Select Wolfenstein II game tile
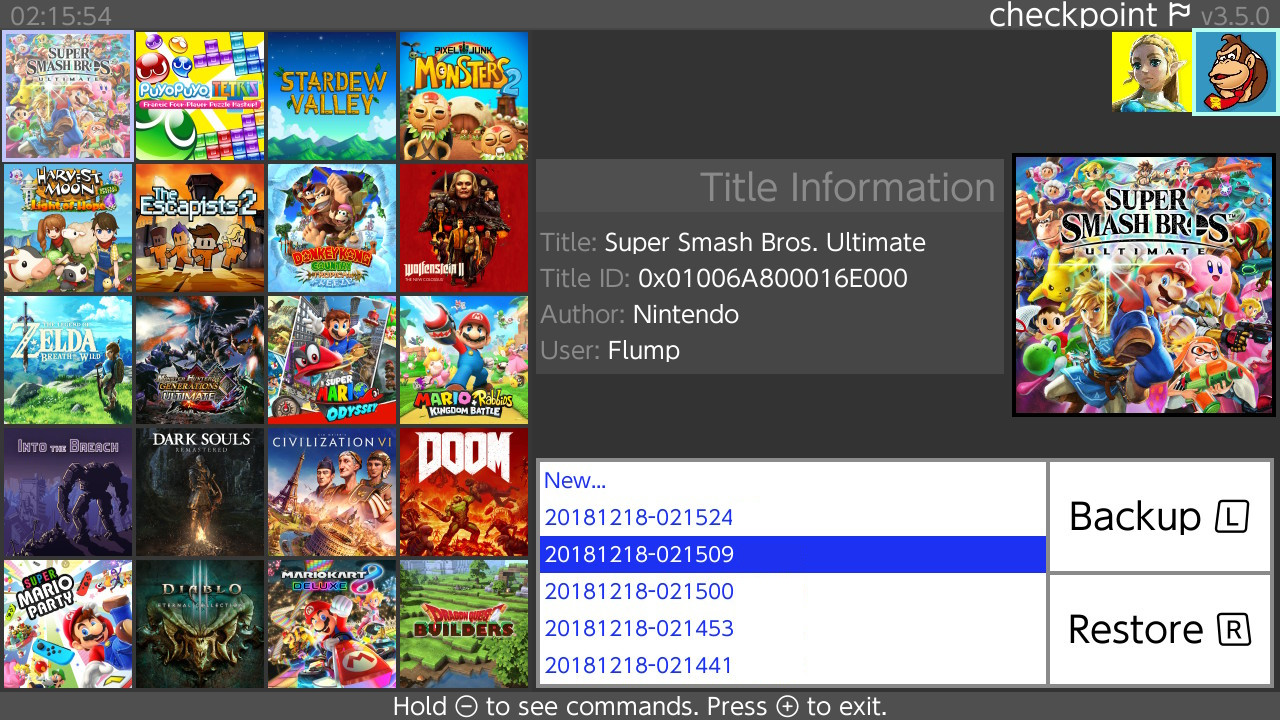The height and width of the screenshot is (720, 1280). (x=464, y=228)
